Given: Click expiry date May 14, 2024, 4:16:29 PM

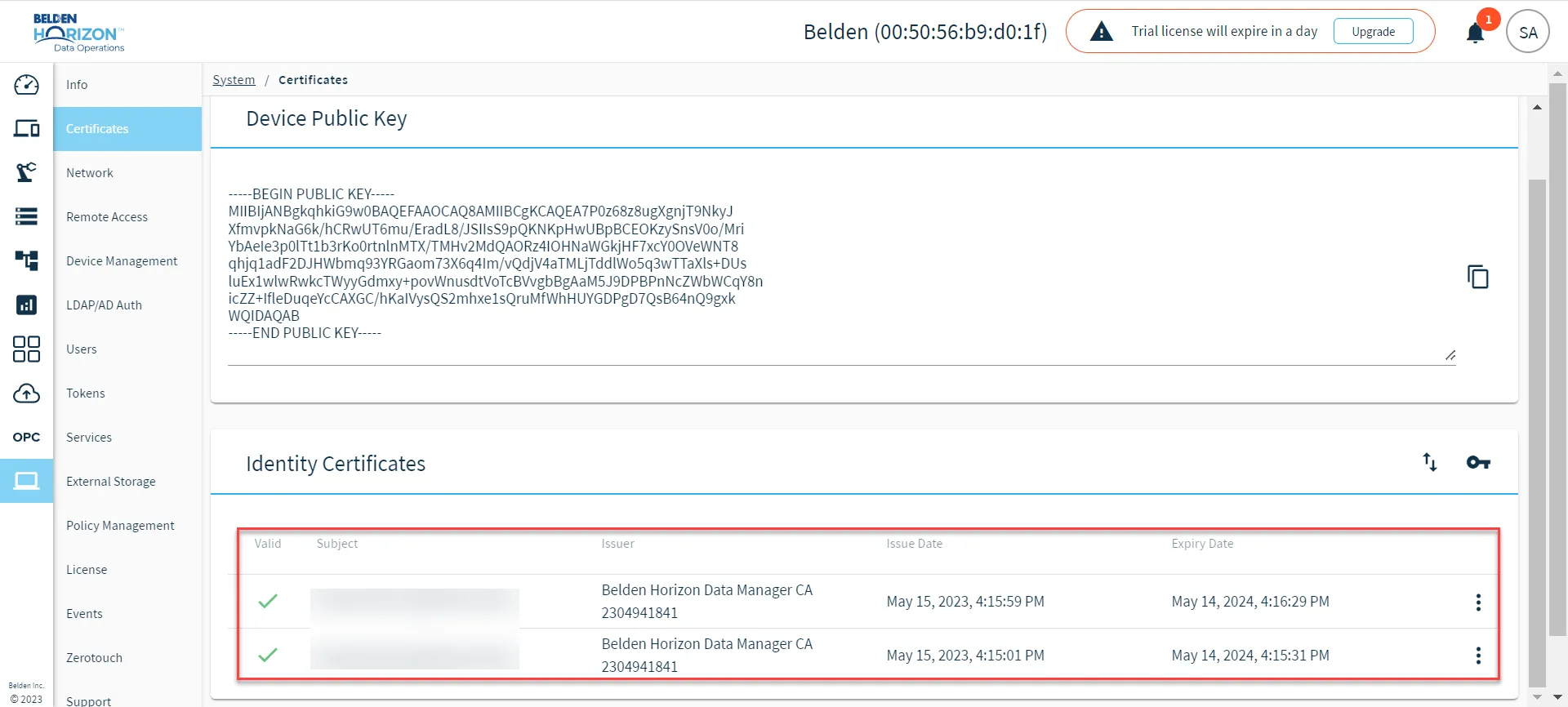Looking at the screenshot, I should coord(1250,602).
